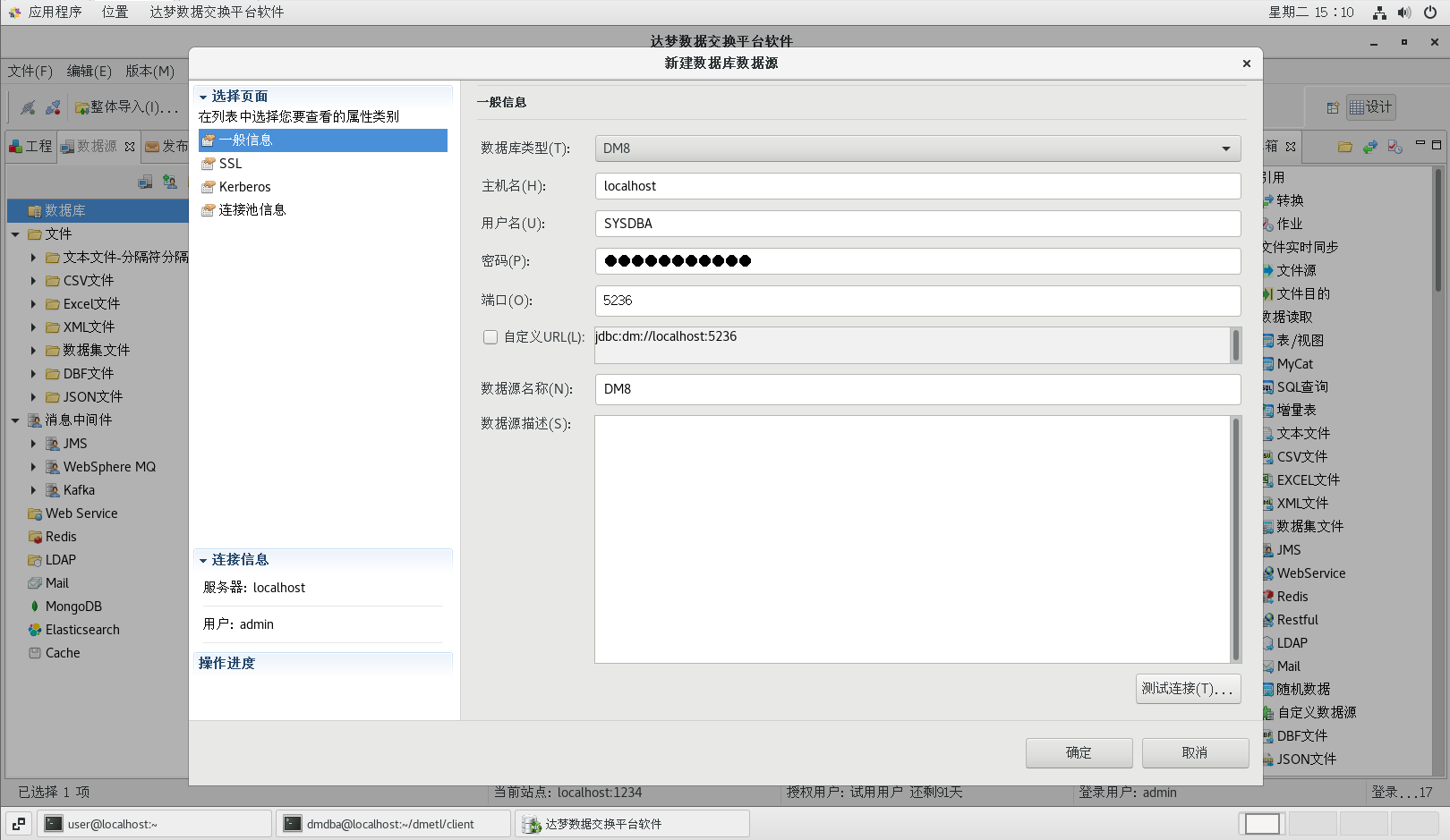Open the 数据库类型 DM8 dropdown

point(917,148)
